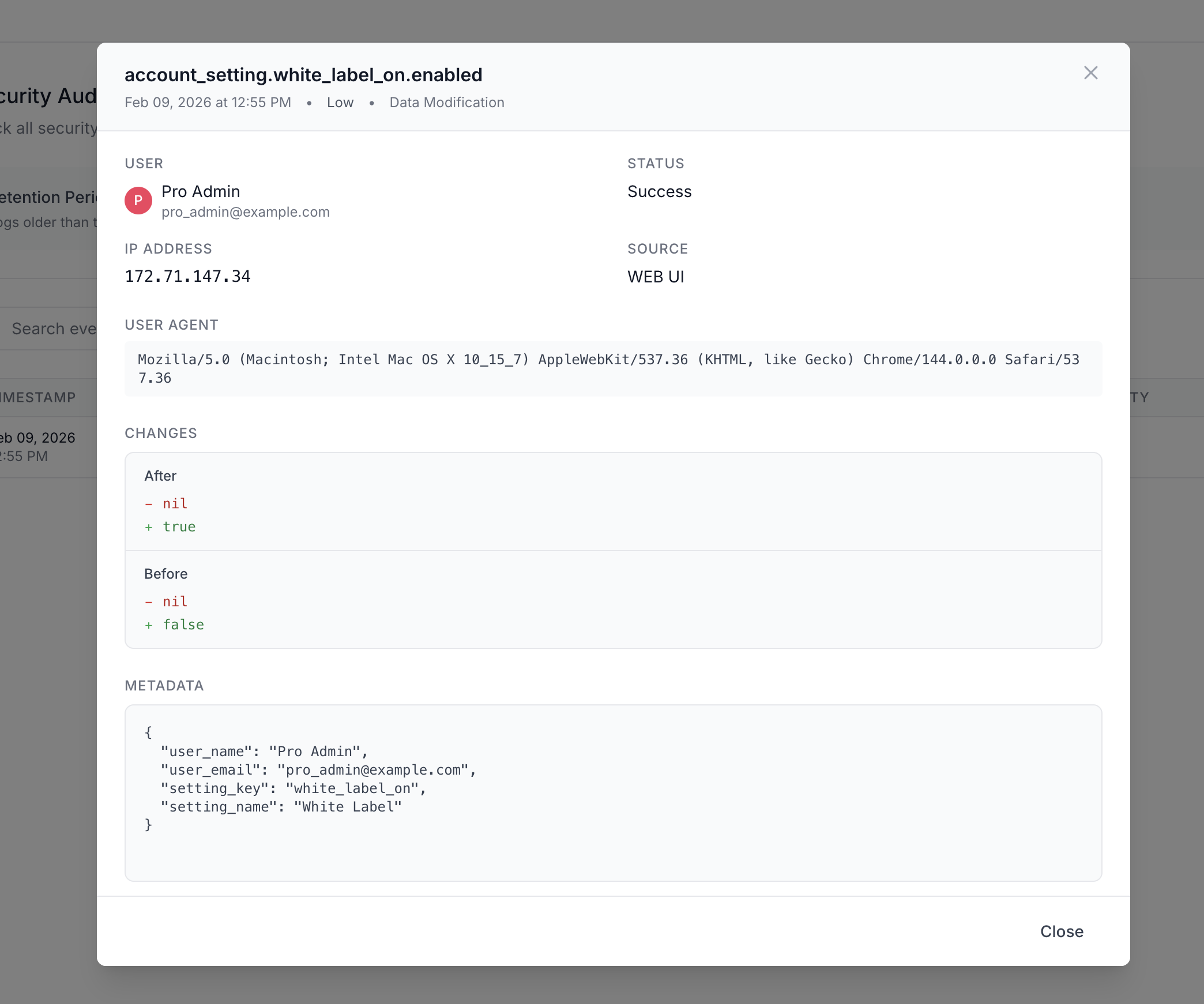The width and height of the screenshot is (1204, 1004).
Task: Click the After section heading
Action: 160,476
